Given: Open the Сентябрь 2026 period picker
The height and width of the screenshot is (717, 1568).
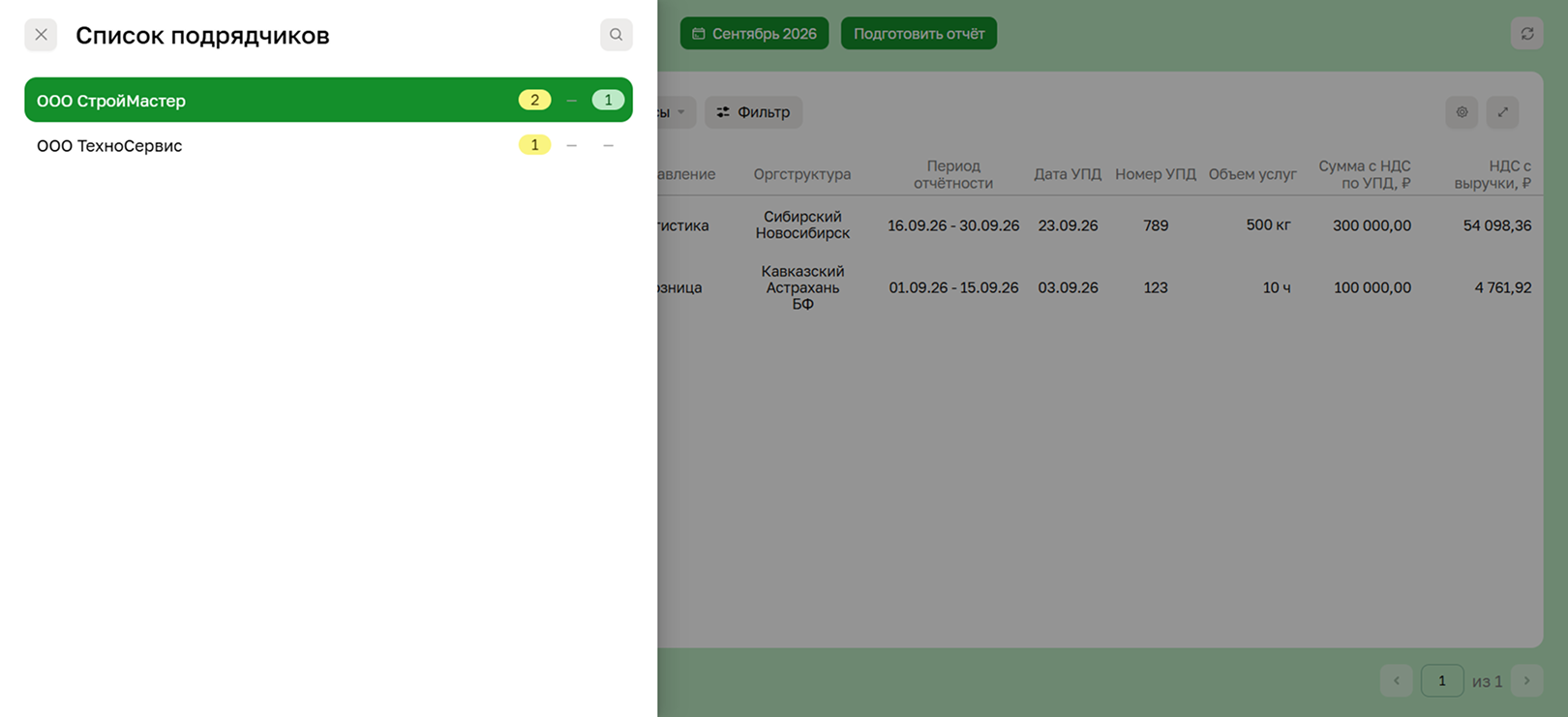Looking at the screenshot, I should 754,34.
